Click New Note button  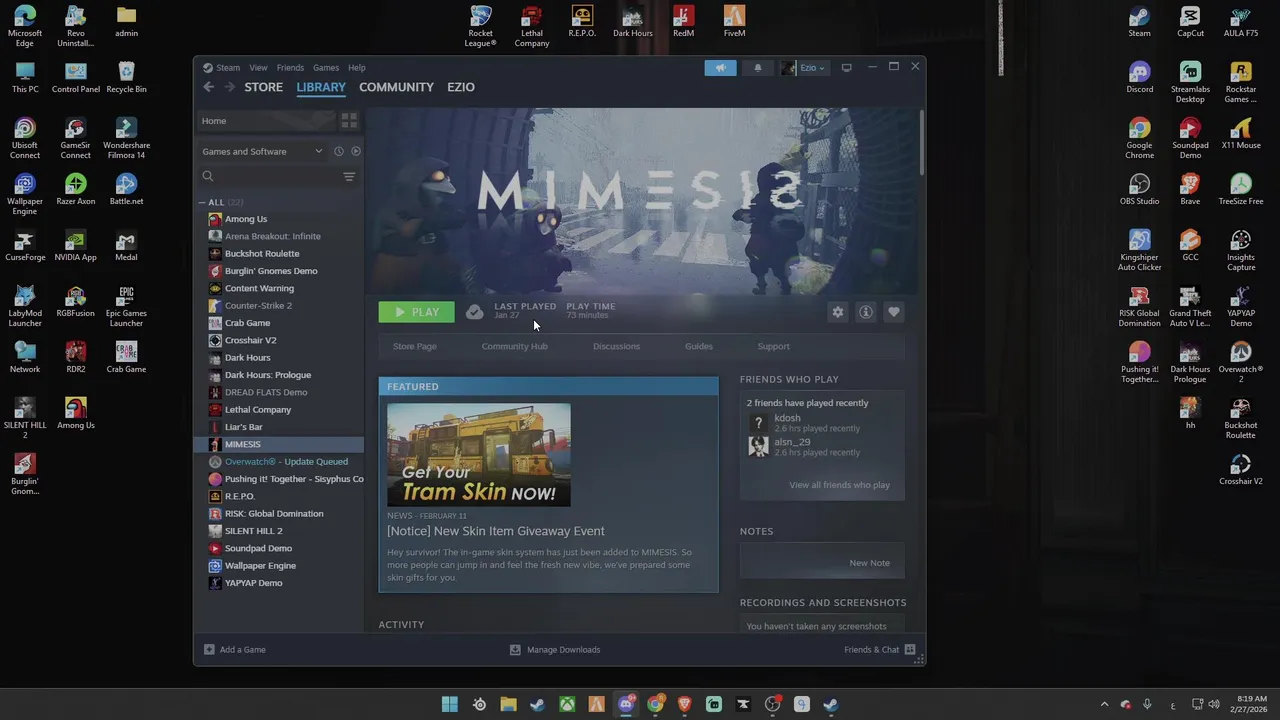(869, 563)
